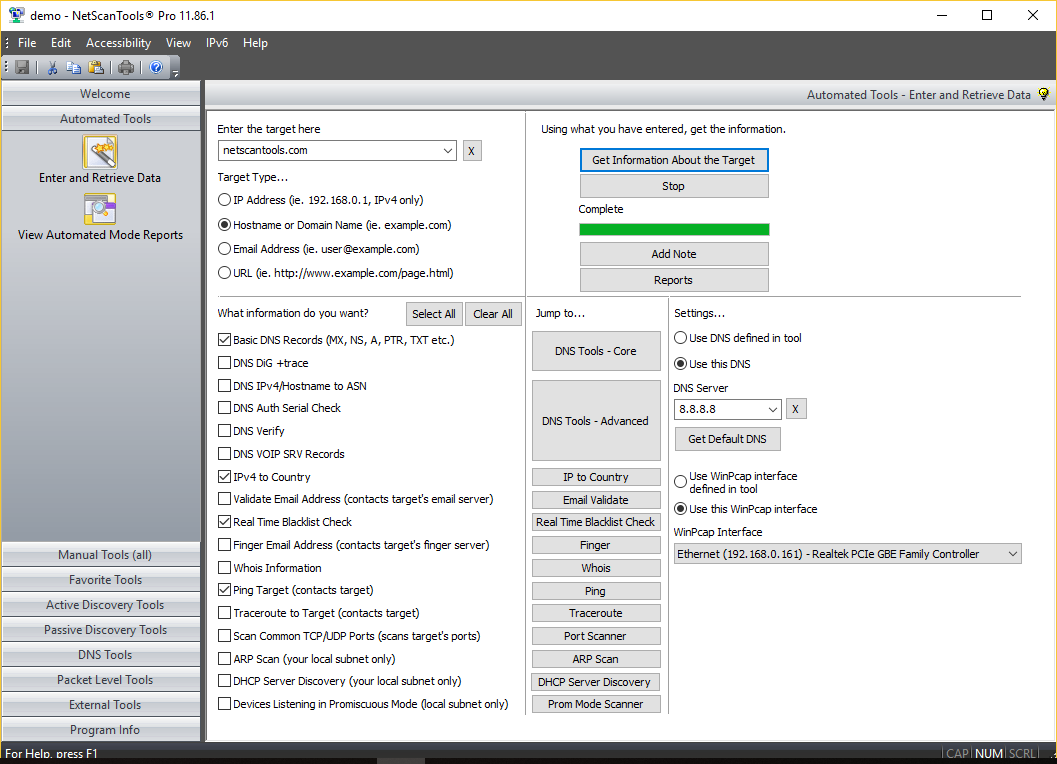Image resolution: width=1057 pixels, height=764 pixels.
Task: Open the File menu
Action: click(x=27, y=43)
